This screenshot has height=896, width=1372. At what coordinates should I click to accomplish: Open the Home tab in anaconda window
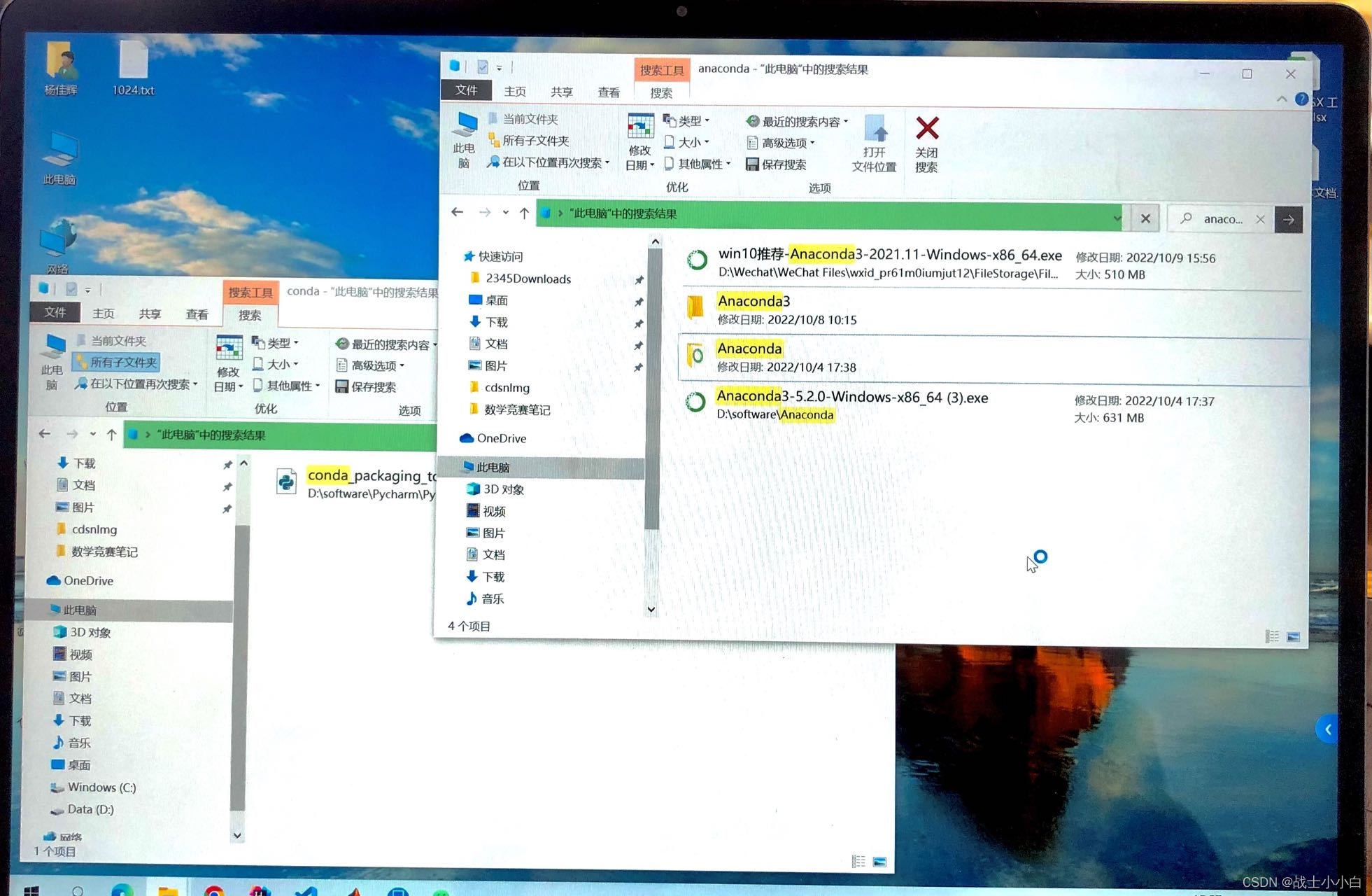coord(515,92)
